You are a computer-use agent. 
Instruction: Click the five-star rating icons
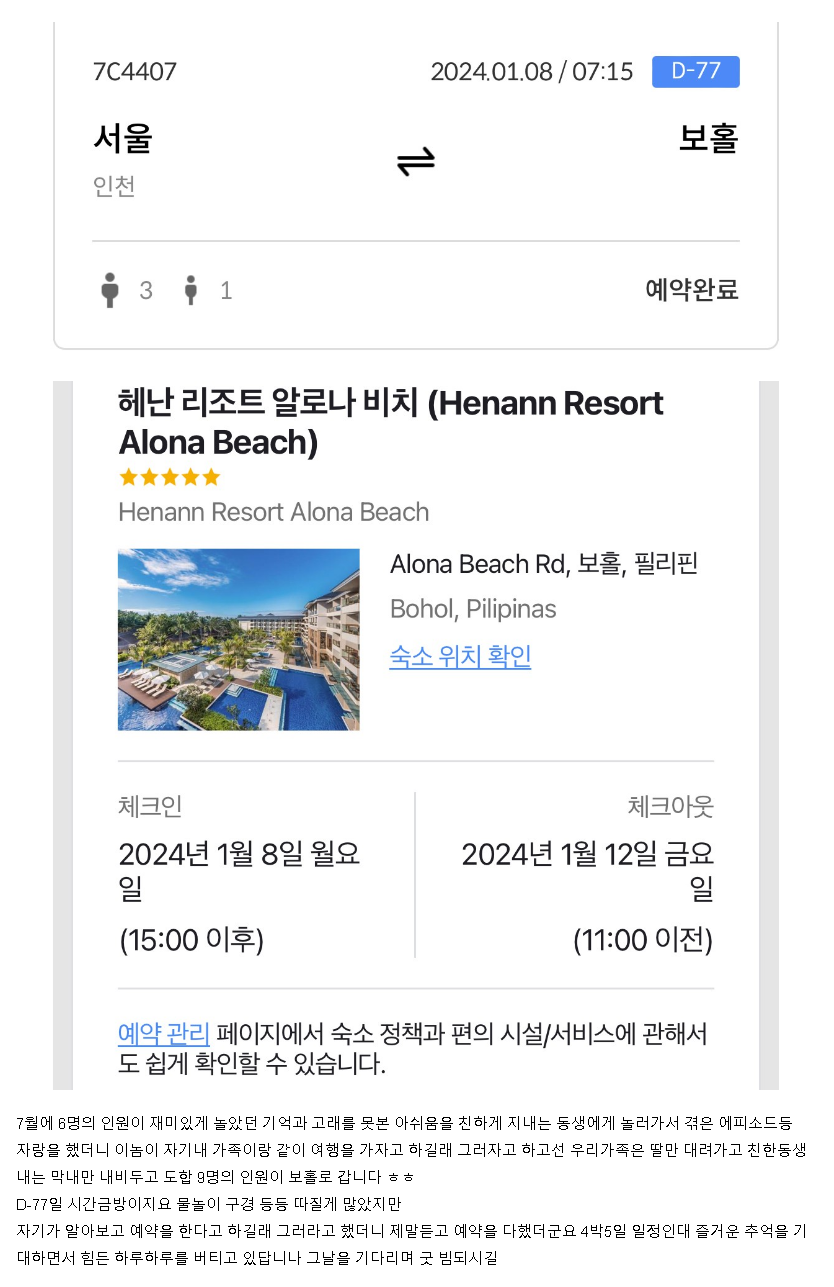click(169, 477)
